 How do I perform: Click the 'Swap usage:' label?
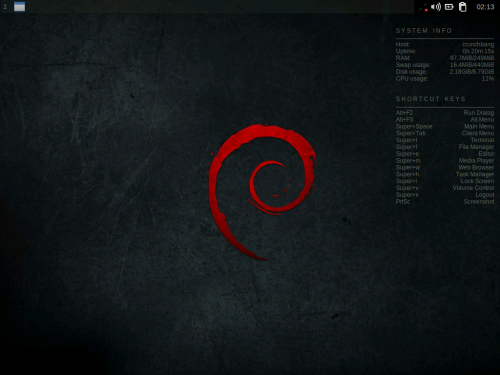click(413, 65)
